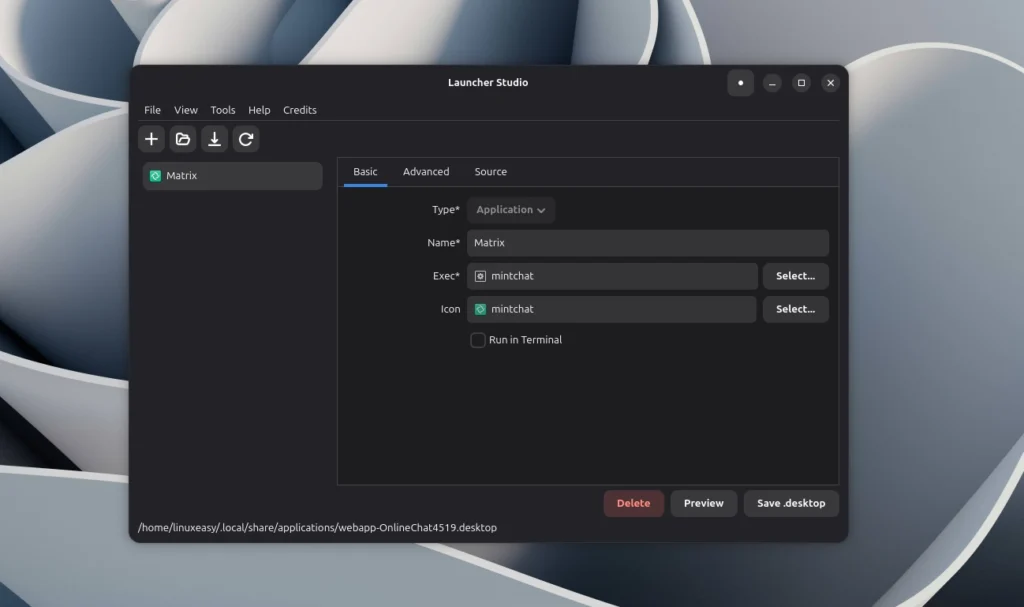Click the executable icon inside the Exec field
Viewport: 1024px width, 607px height.
click(479, 275)
